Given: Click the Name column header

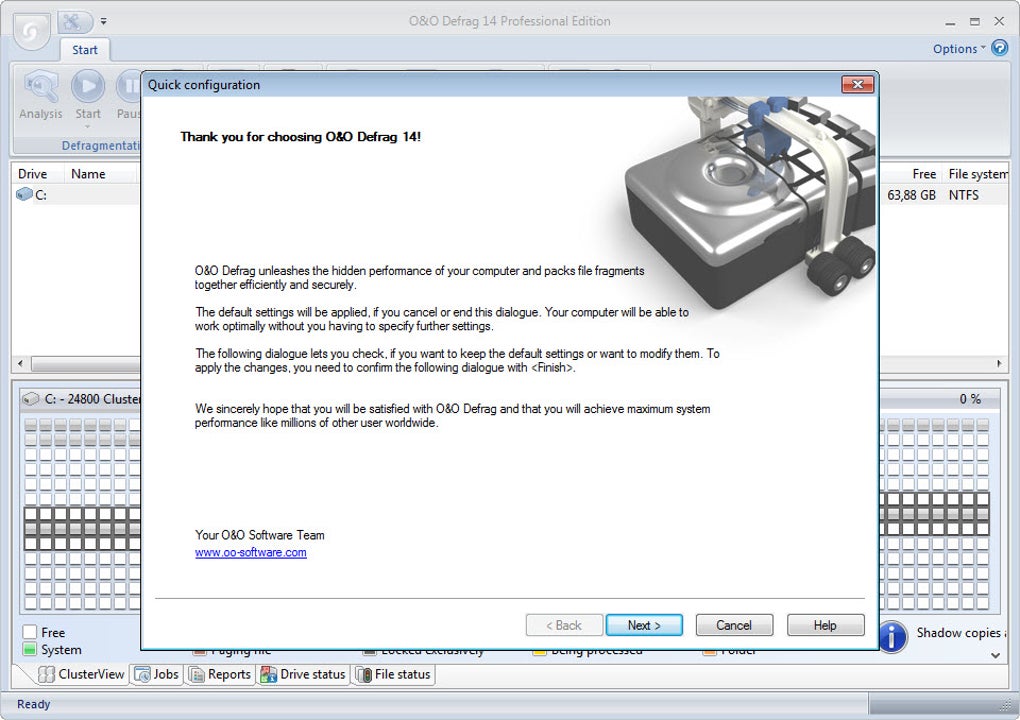Looking at the screenshot, I should pyautogui.click(x=88, y=174).
